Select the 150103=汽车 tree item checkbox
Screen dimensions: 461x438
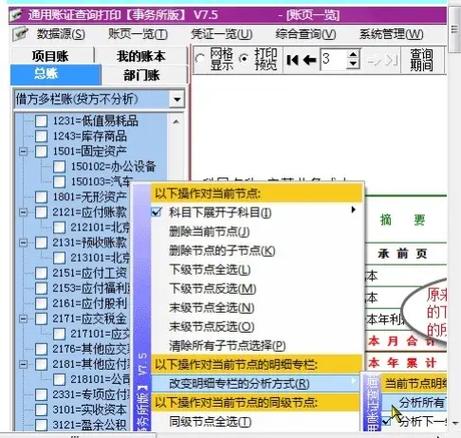coord(59,182)
